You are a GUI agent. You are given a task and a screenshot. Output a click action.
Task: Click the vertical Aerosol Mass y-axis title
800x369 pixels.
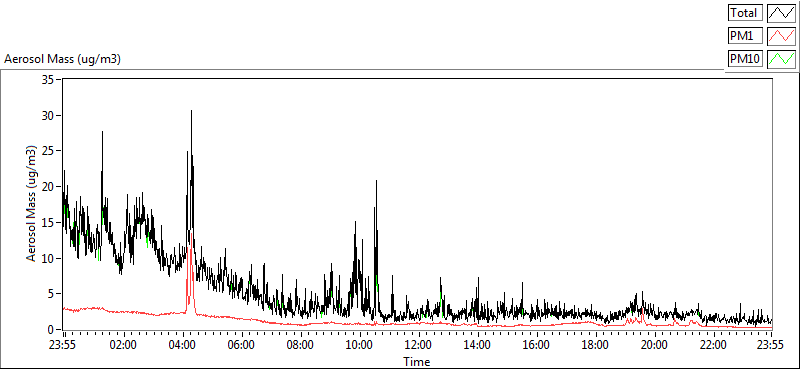tap(31, 204)
